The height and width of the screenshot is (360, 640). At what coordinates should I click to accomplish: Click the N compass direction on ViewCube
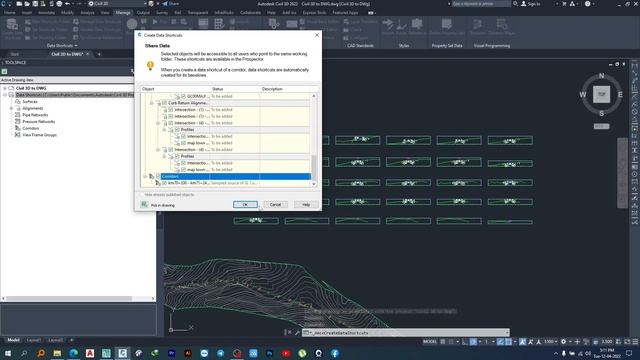[x=601, y=76]
